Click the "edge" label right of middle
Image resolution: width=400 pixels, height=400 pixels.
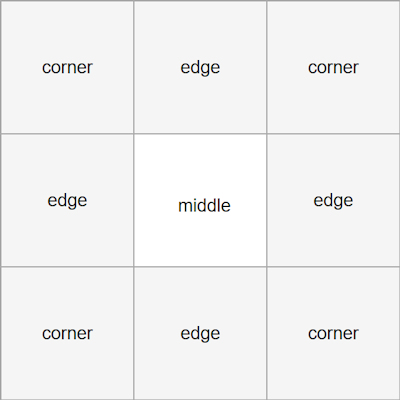[333, 201]
